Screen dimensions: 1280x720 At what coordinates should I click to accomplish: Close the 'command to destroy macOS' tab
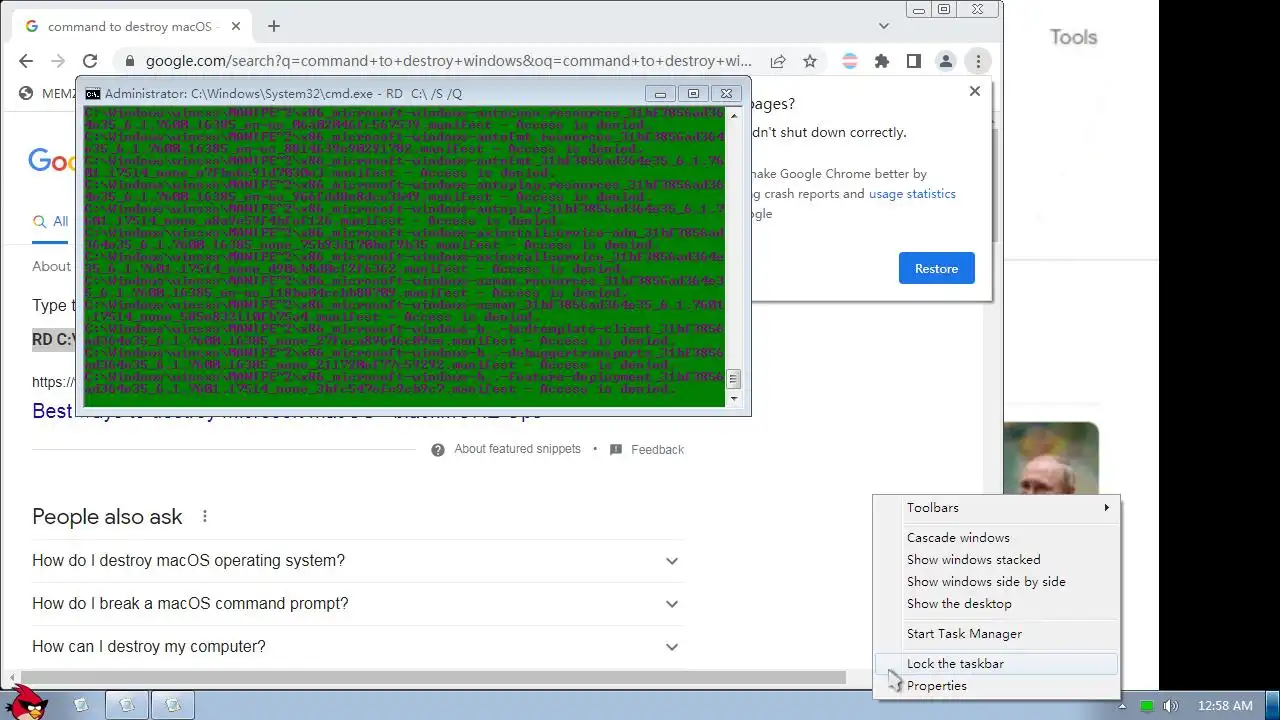point(236,26)
